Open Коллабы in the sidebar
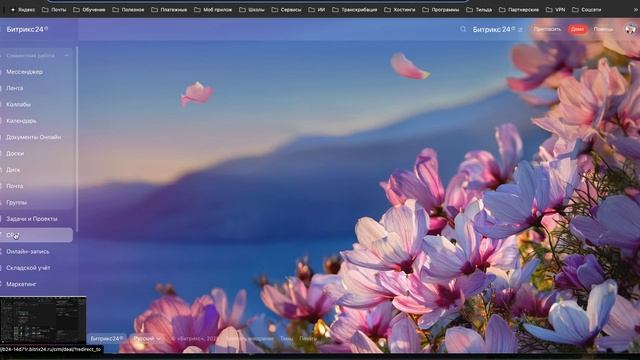Image resolution: width=640 pixels, height=360 pixels. click(x=18, y=104)
